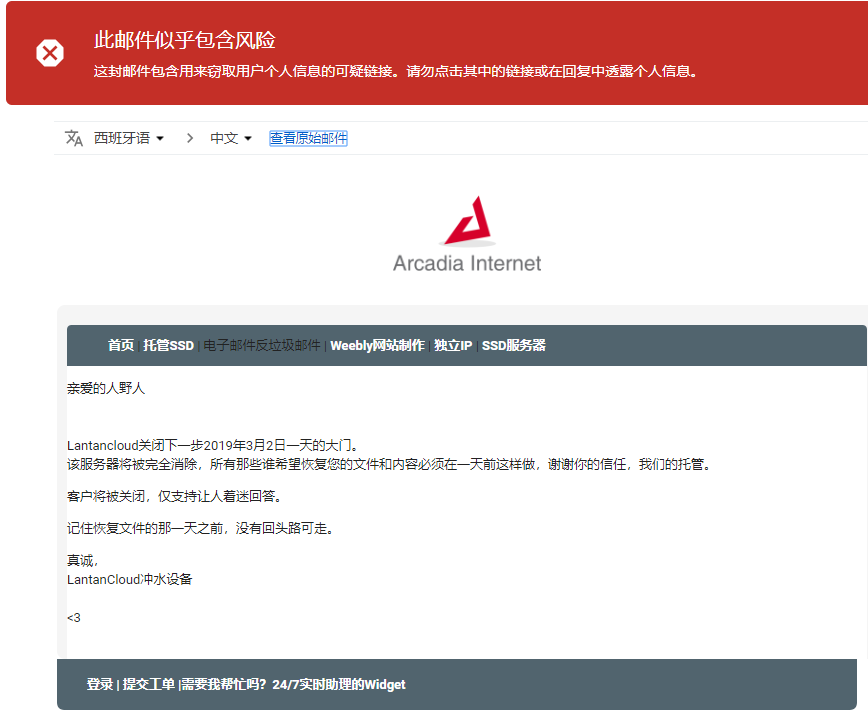
Task: Click the sentence 客户将被关闭,仅支持让人着迷回答
Action: coord(176,496)
